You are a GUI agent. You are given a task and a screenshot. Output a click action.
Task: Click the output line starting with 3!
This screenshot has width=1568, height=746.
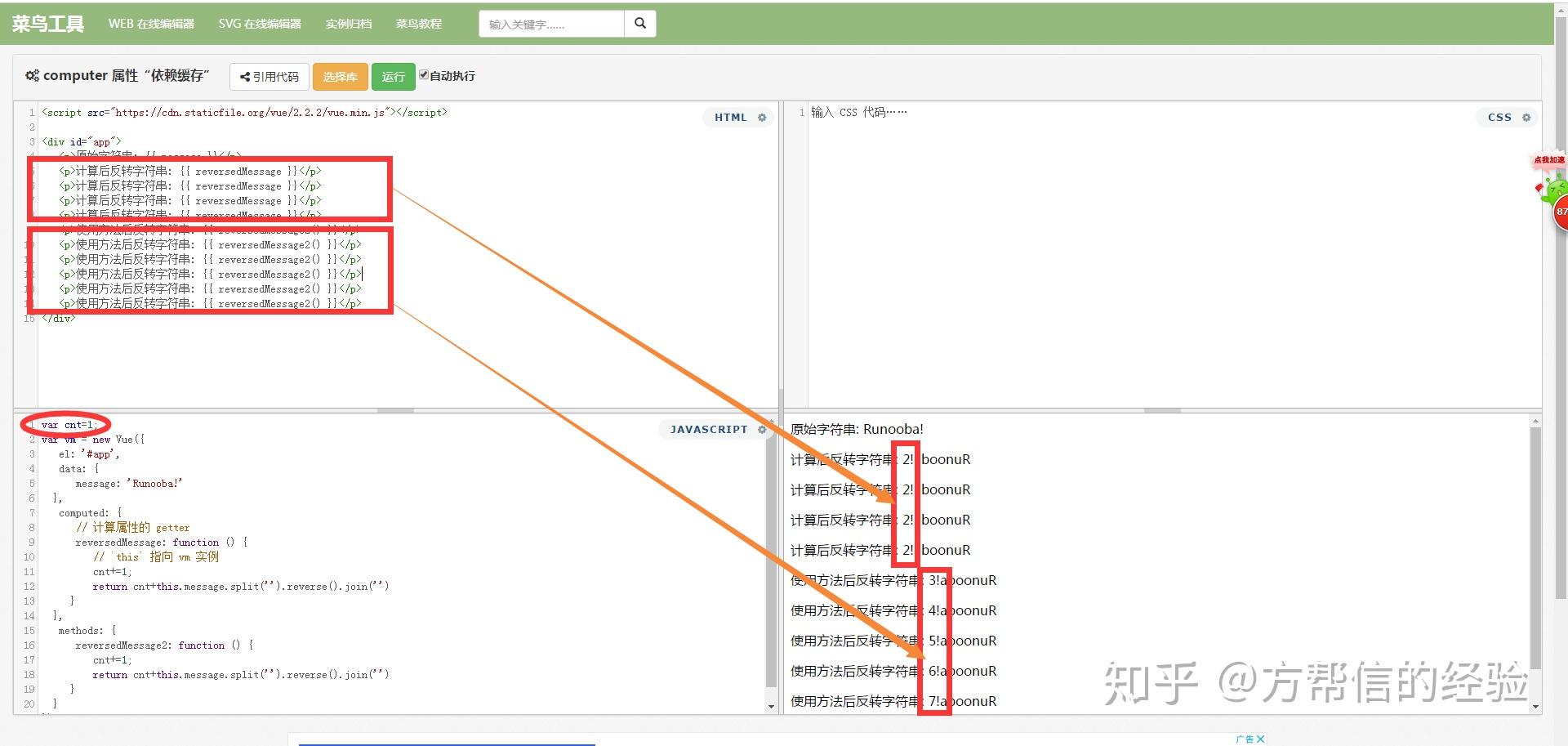893,580
